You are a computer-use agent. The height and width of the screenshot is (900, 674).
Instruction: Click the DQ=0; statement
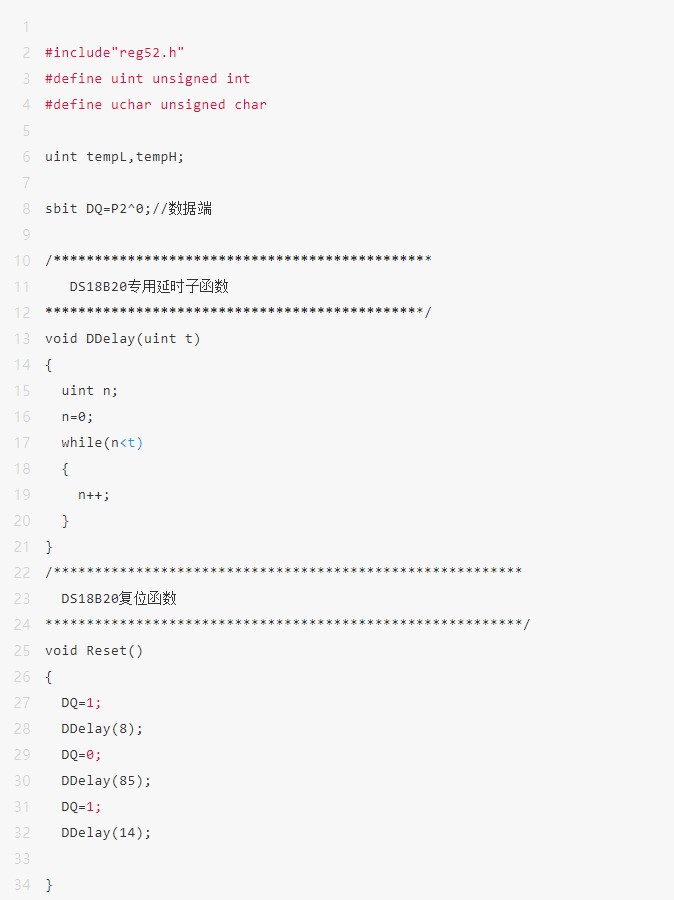81,754
